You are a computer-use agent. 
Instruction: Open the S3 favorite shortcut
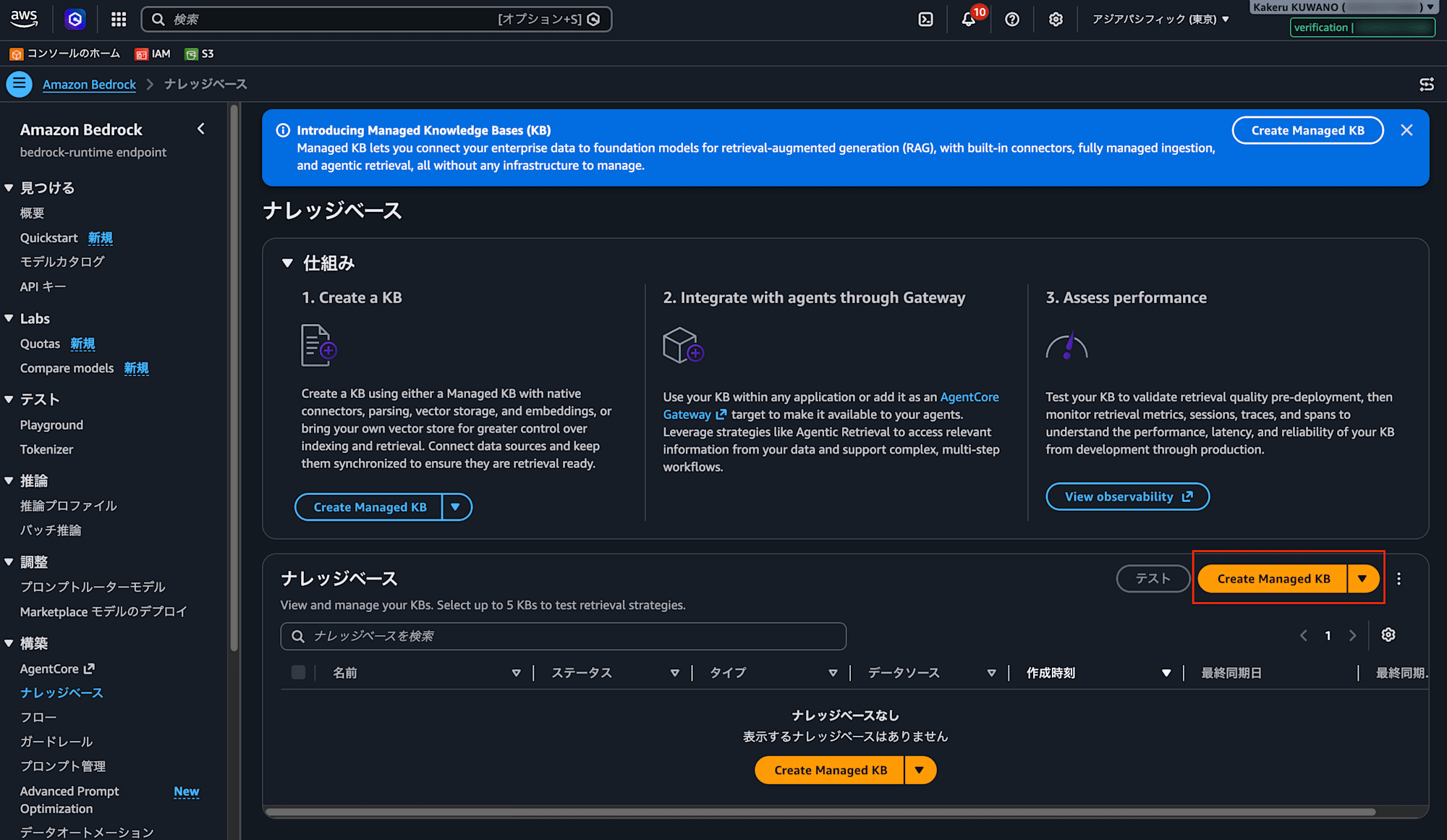200,54
